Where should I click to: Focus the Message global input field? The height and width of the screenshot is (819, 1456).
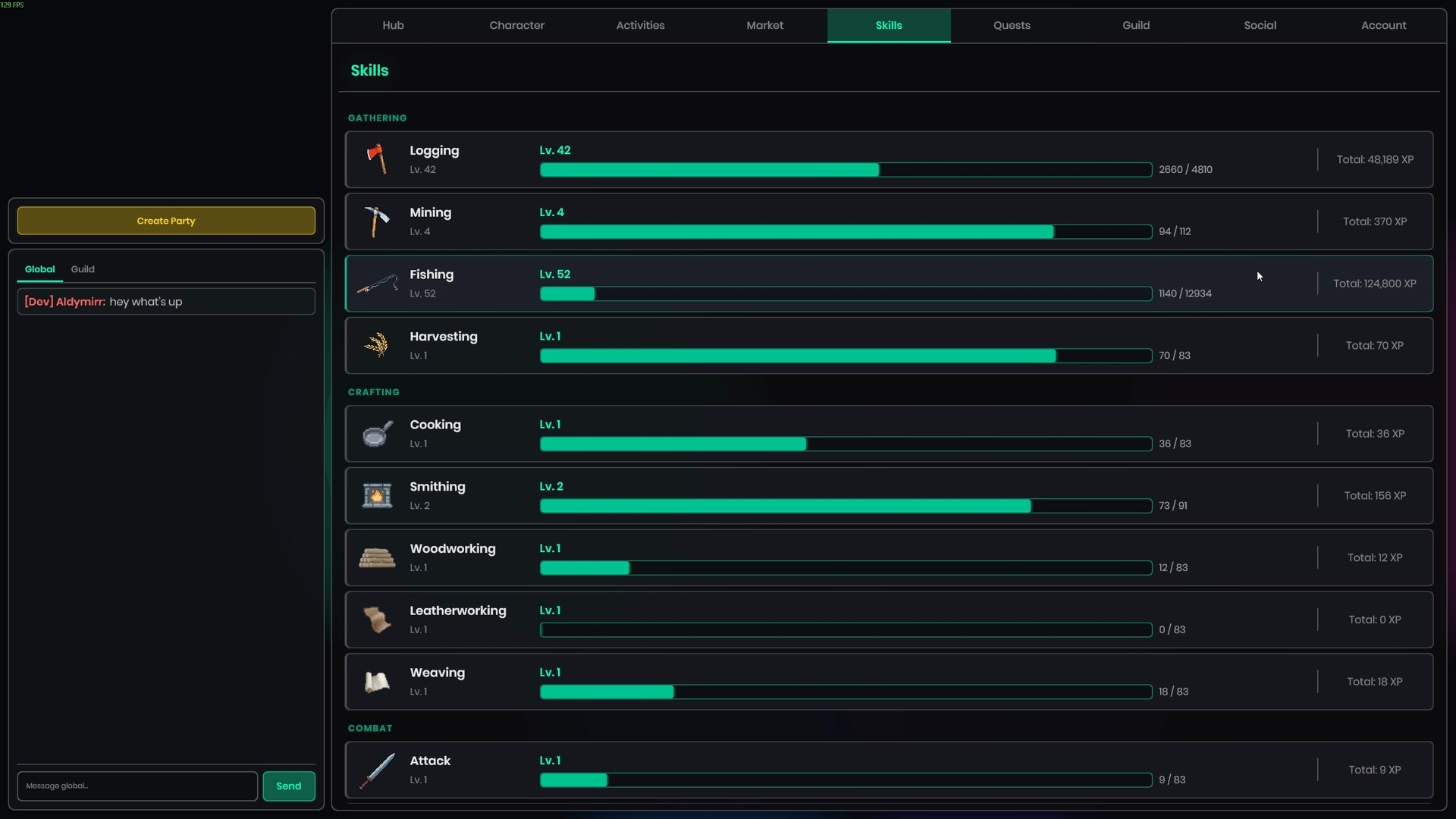click(137, 786)
